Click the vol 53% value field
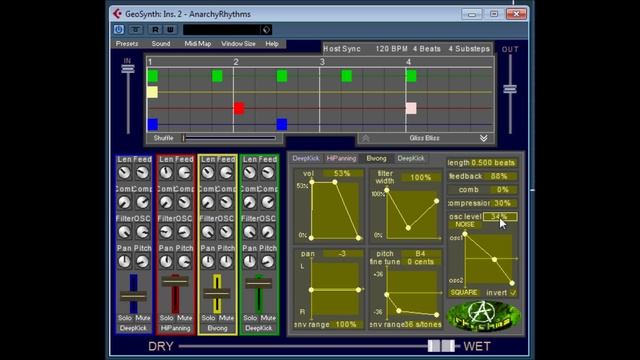This screenshot has height=360, width=640. (342, 173)
